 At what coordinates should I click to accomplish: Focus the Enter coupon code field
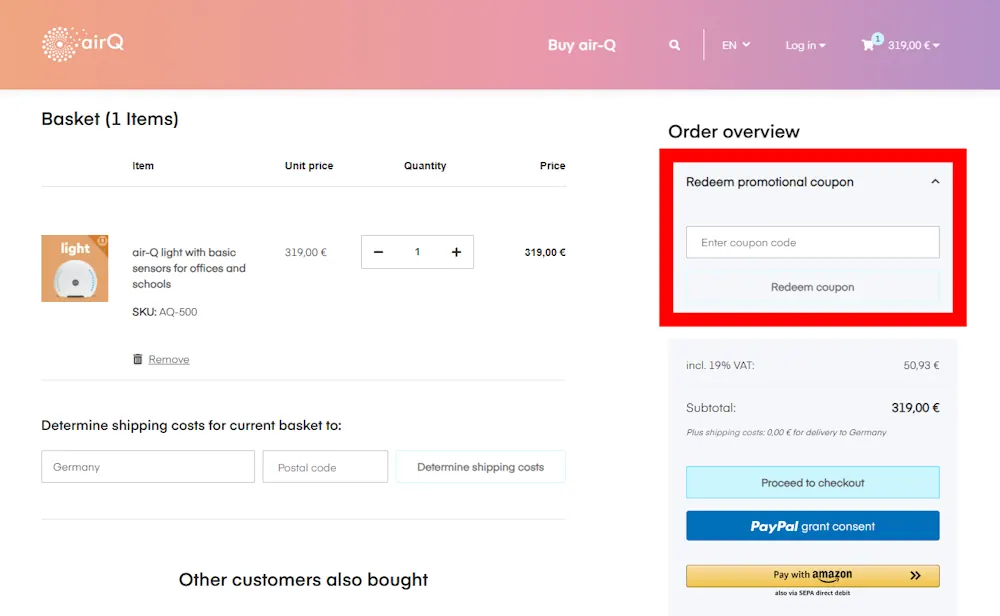point(812,242)
